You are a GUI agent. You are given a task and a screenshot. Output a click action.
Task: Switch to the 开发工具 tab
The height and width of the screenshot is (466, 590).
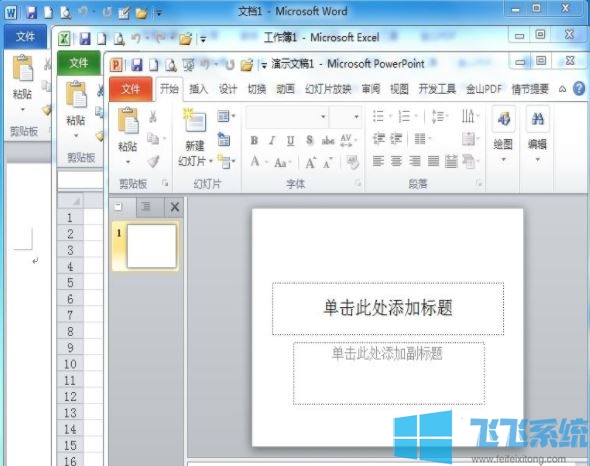pos(437,89)
